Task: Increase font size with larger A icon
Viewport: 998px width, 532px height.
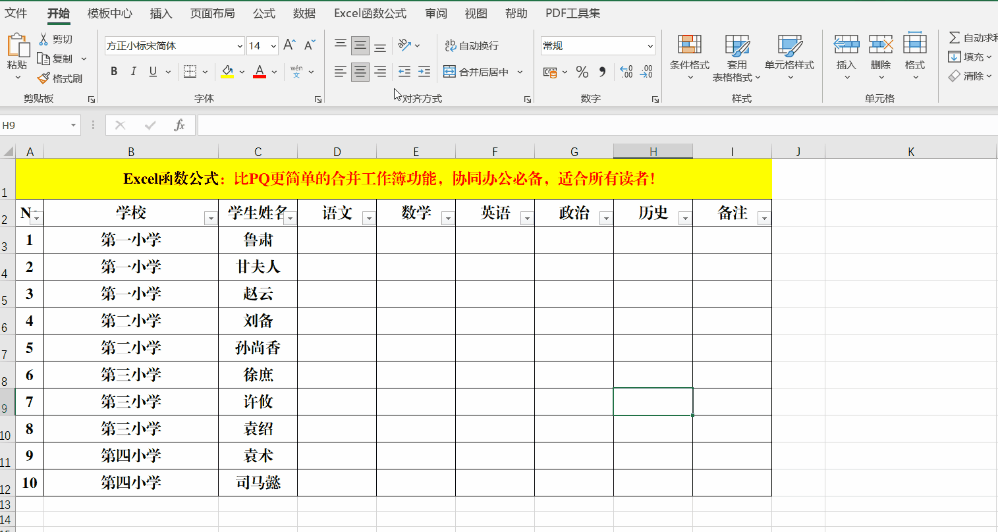Action: click(x=290, y=45)
